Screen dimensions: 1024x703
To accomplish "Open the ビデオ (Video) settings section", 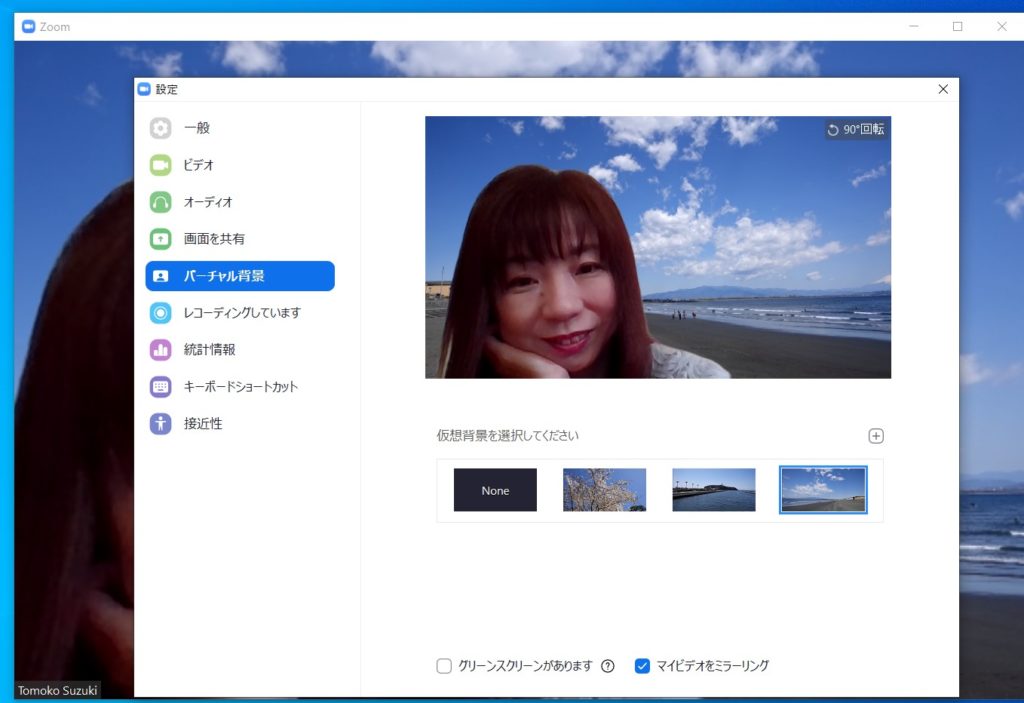I will (240, 165).
